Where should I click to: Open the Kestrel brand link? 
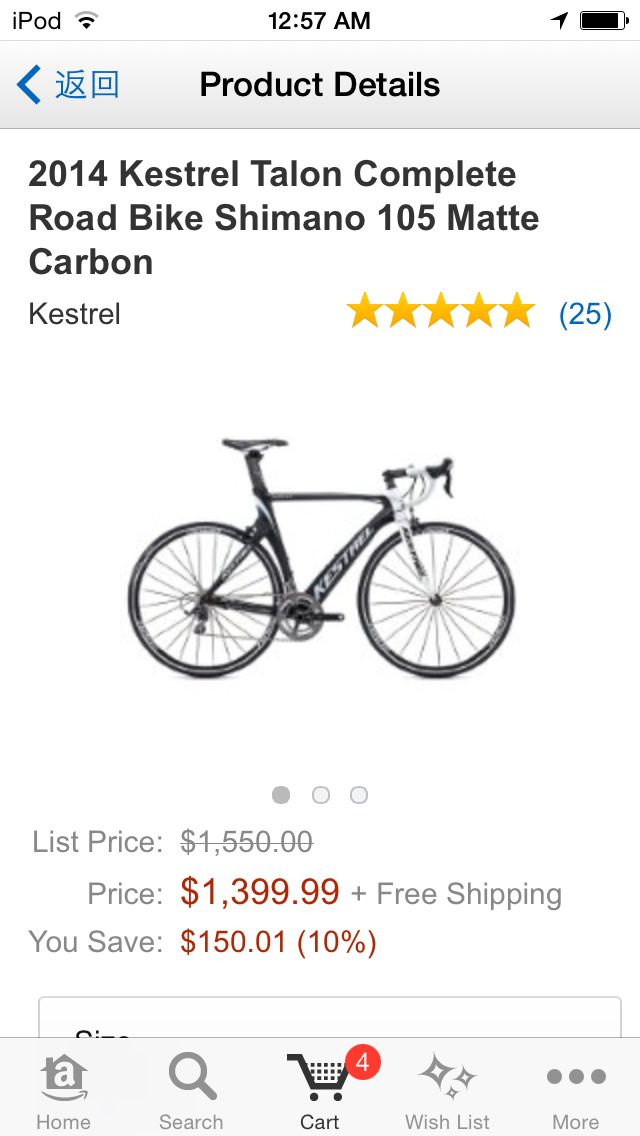tap(75, 314)
